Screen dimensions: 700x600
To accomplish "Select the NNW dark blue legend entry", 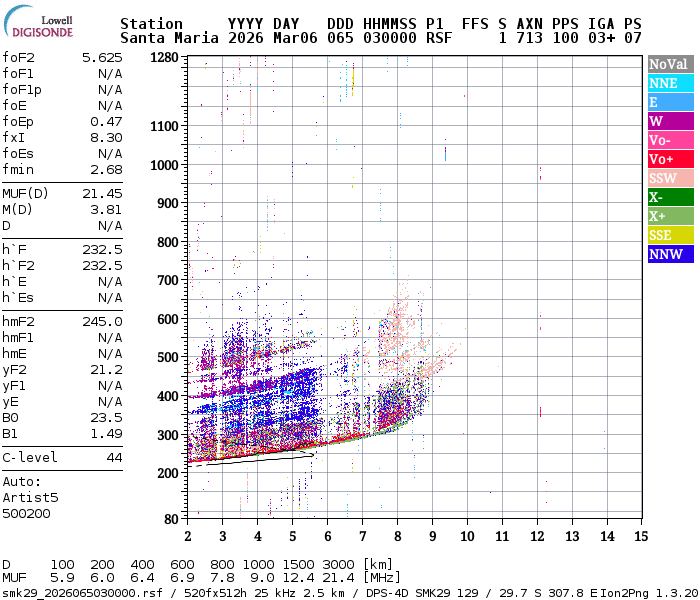I will pyautogui.click(x=670, y=254).
